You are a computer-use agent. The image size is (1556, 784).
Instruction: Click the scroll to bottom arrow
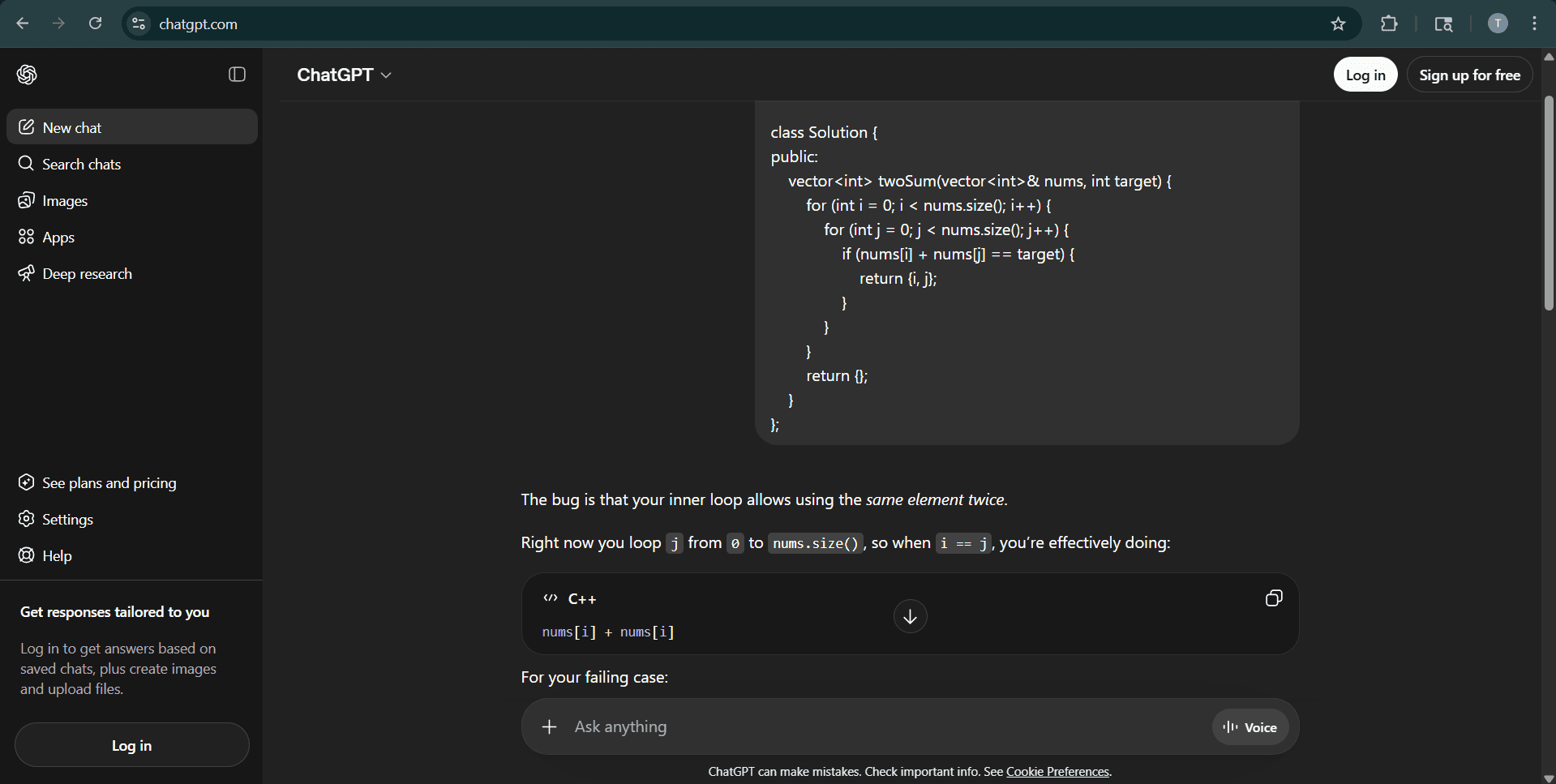[x=910, y=616]
